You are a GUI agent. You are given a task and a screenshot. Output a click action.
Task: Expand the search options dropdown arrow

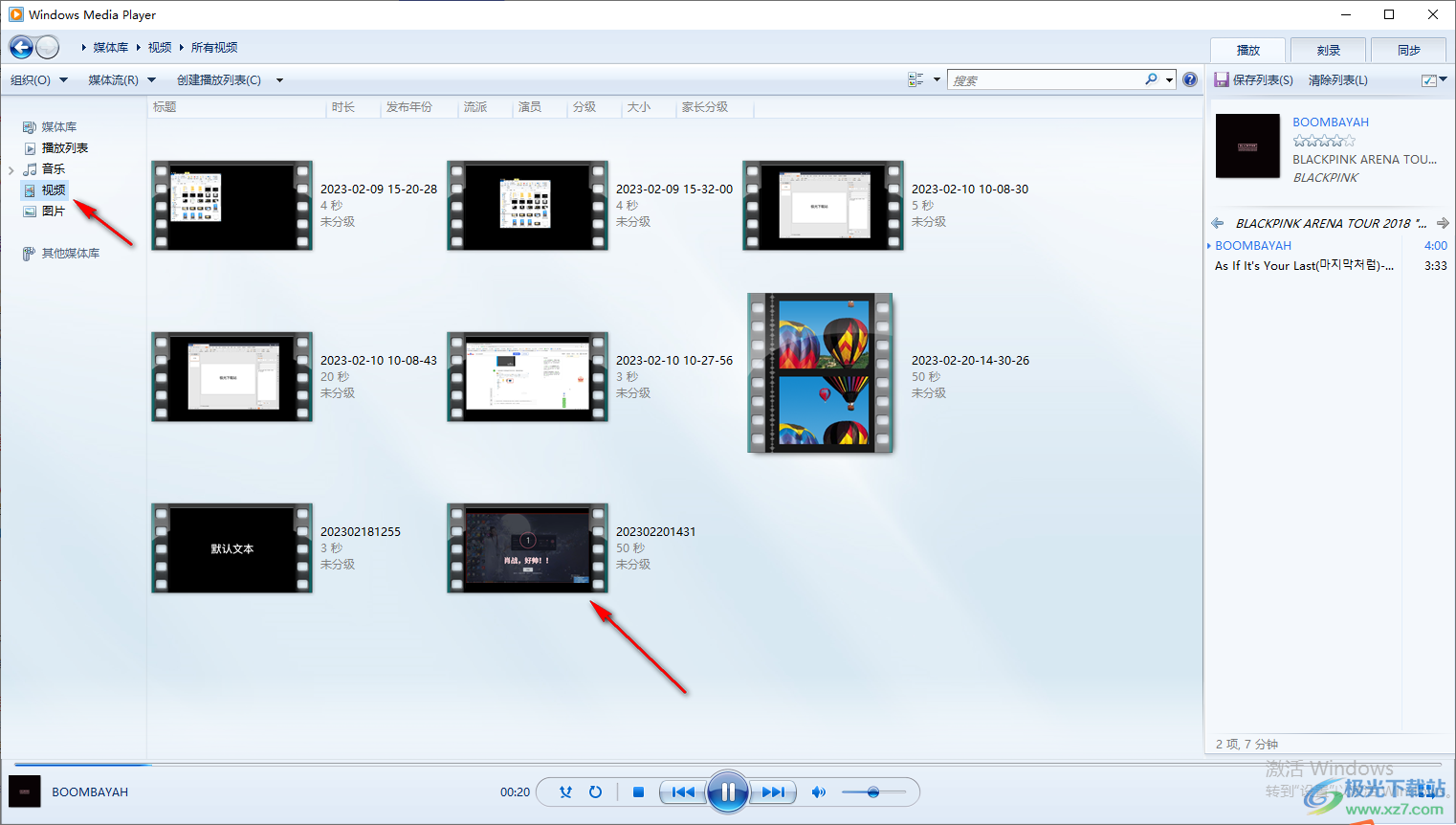click(x=1169, y=80)
